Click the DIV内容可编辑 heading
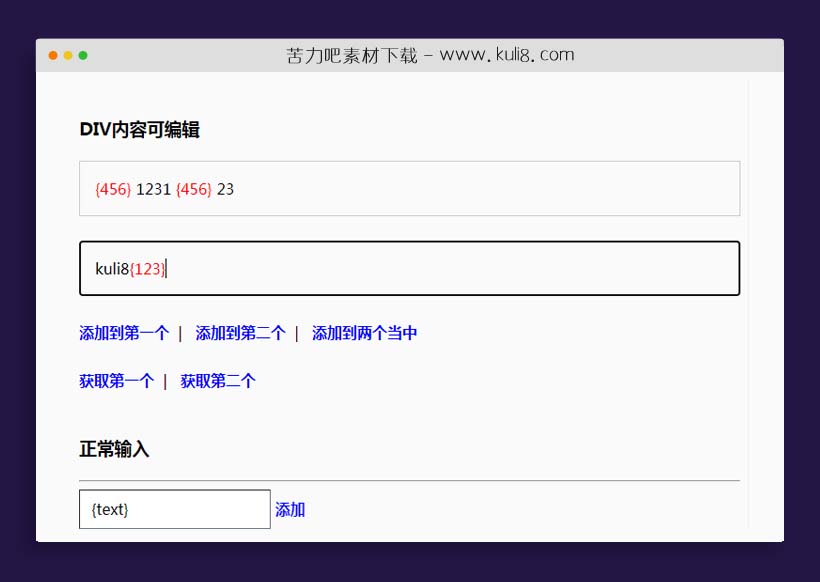Image resolution: width=820 pixels, height=582 pixels. tap(140, 129)
